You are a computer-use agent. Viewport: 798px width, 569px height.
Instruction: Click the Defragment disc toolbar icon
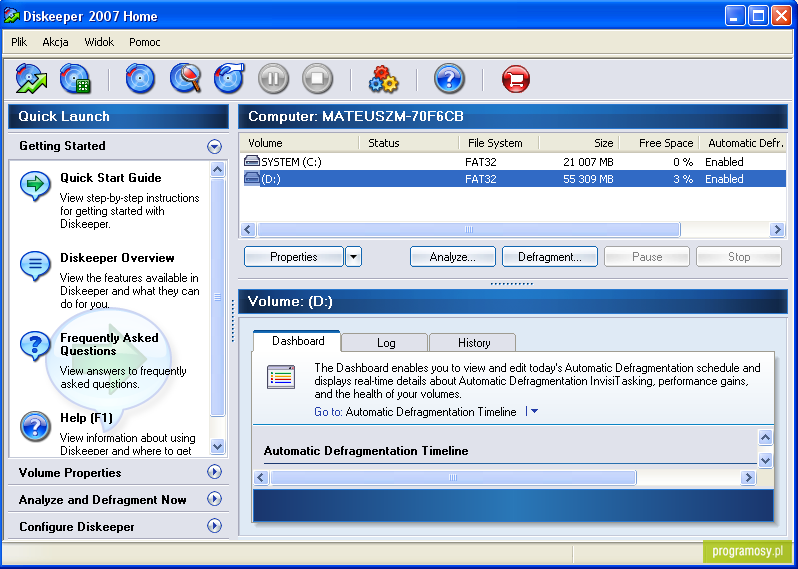point(229,79)
